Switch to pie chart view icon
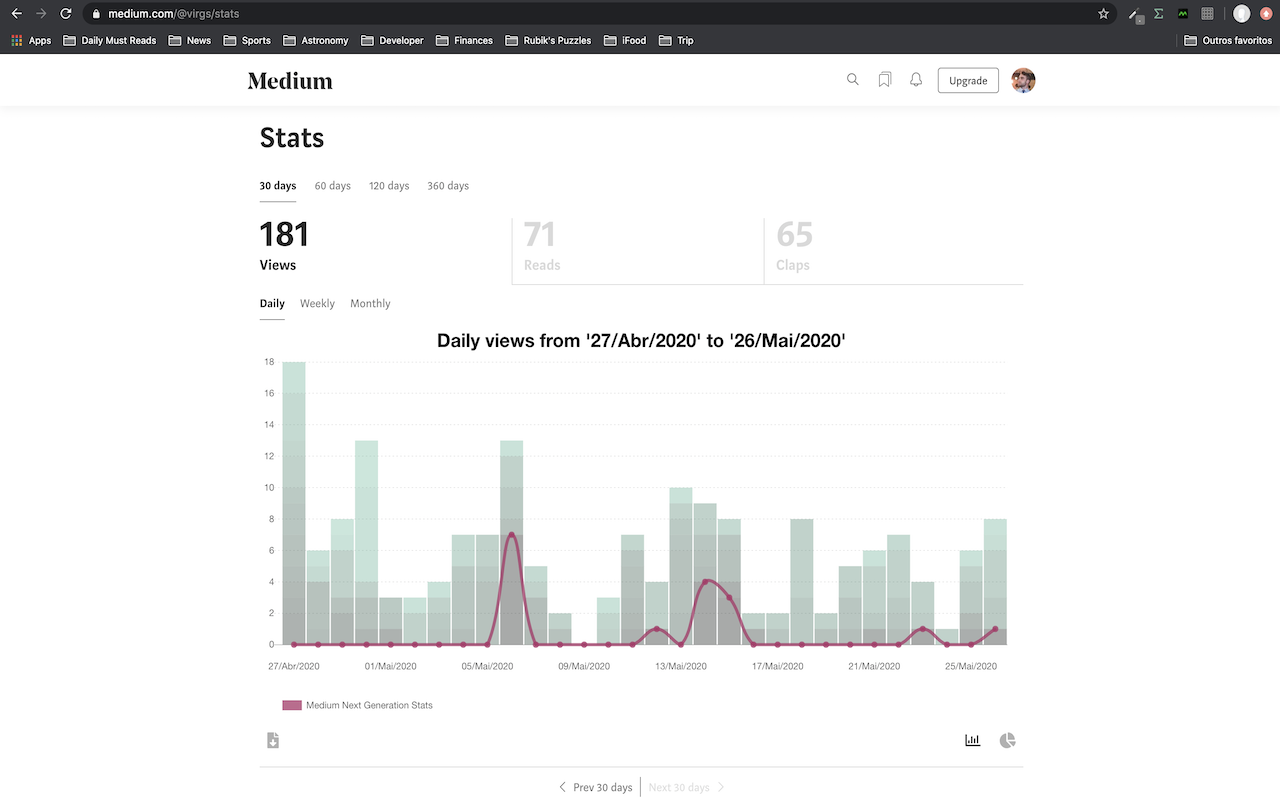Viewport: 1280px width, 800px height. (x=1007, y=740)
